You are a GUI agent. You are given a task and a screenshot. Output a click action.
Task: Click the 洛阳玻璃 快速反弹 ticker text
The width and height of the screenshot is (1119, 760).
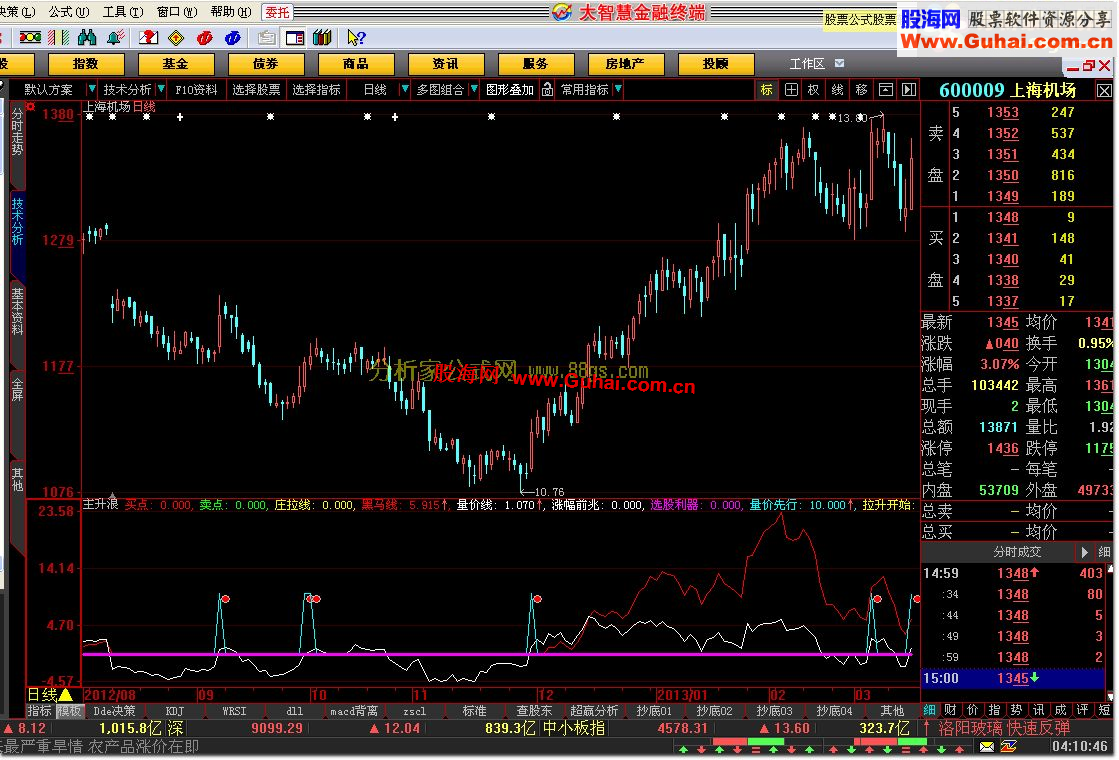point(1004,728)
